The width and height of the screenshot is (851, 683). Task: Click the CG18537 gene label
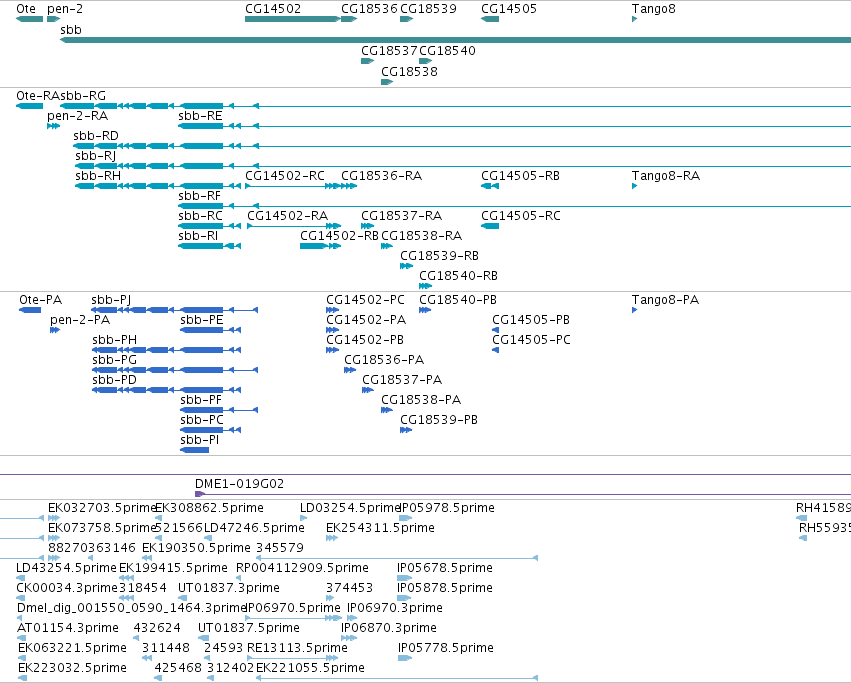click(389, 50)
